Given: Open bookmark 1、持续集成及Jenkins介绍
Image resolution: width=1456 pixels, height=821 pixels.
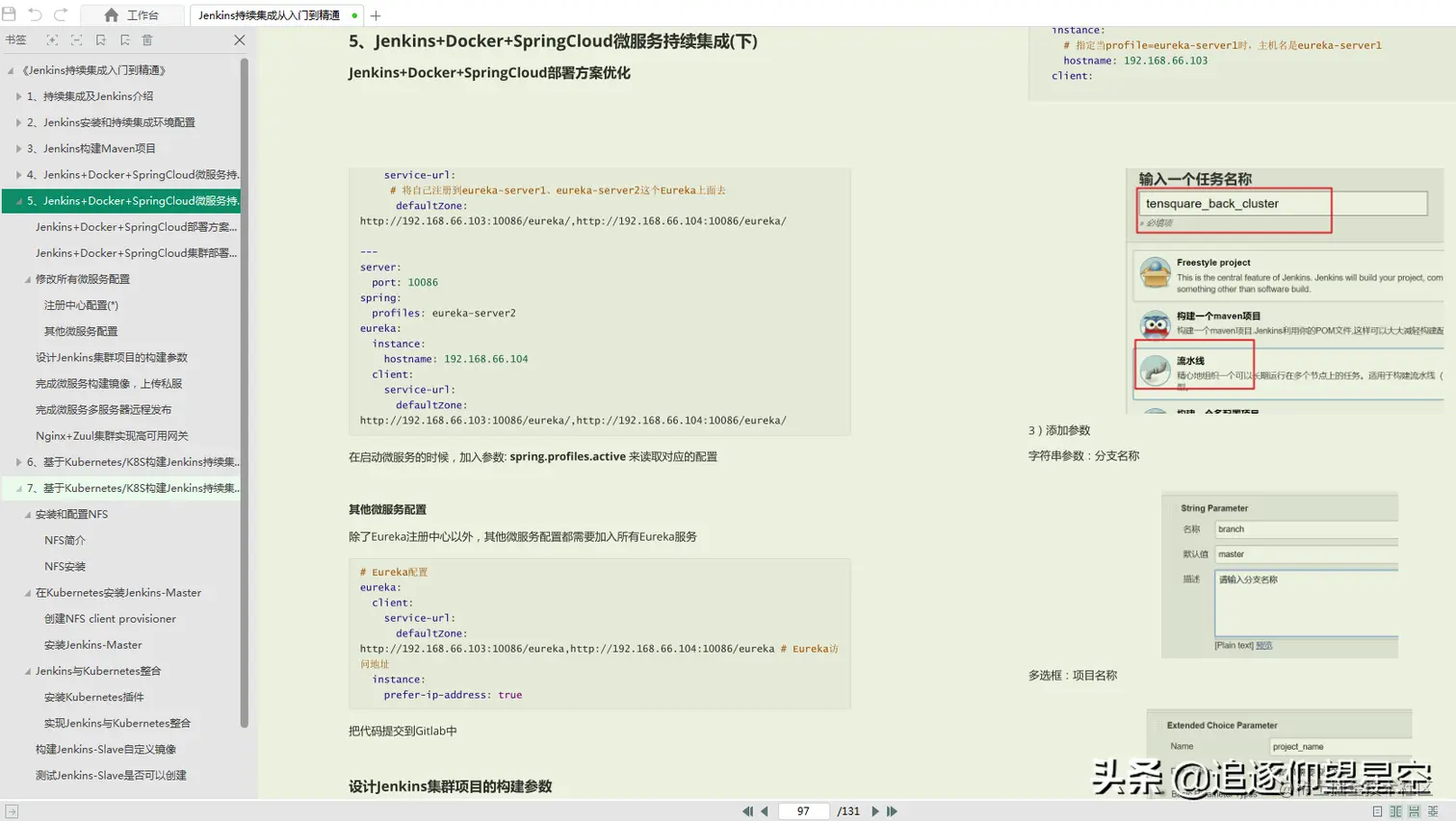Looking at the screenshot, I should point(90,96).
